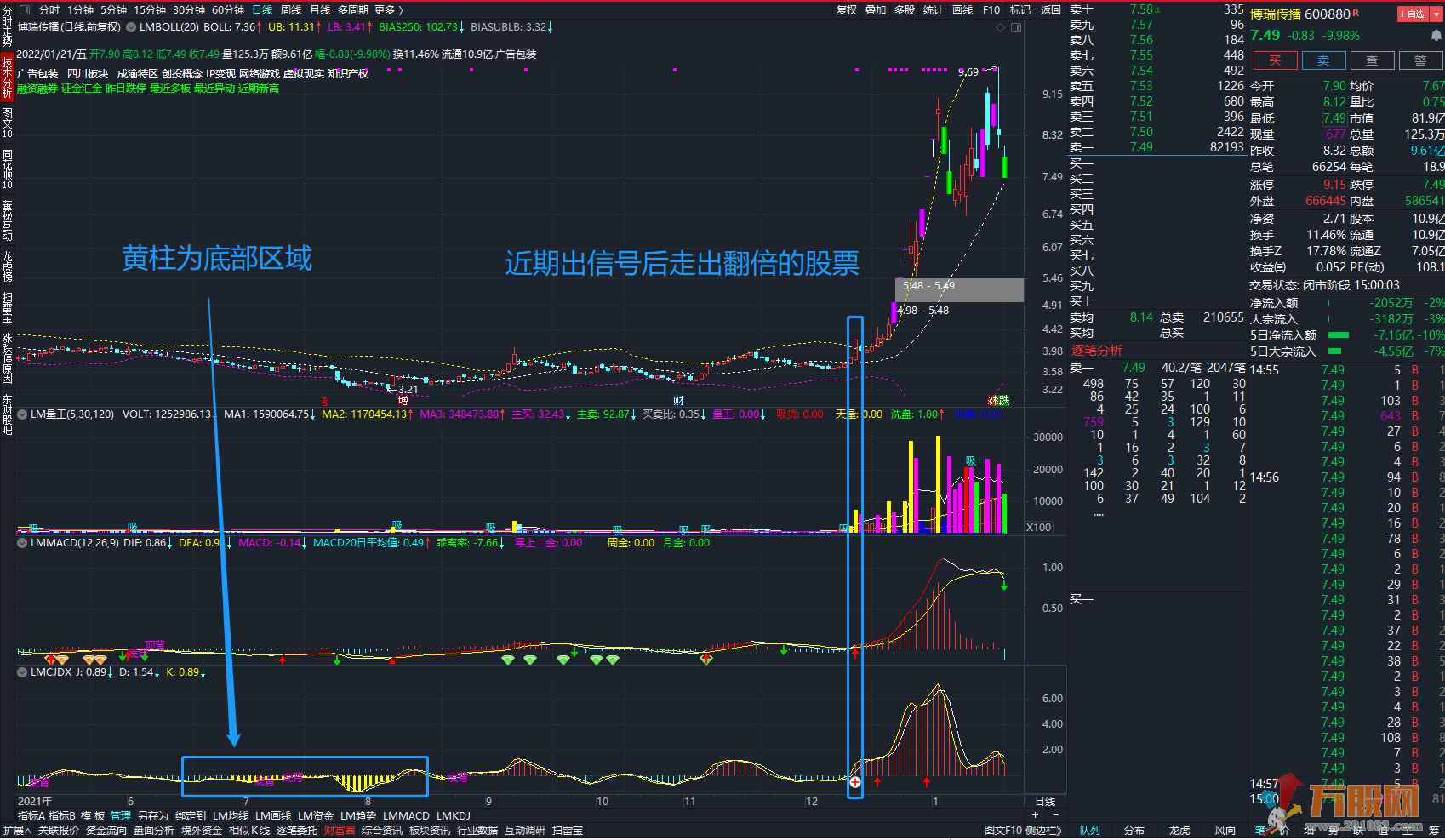Click the 近期新高 green tag

click(x=259, y=89)
